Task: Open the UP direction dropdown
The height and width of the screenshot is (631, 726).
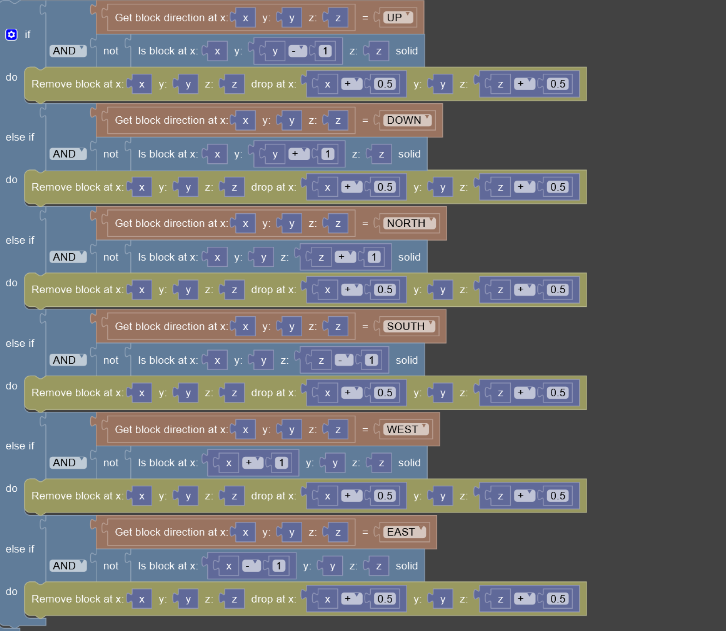Action: click(397, 18)
